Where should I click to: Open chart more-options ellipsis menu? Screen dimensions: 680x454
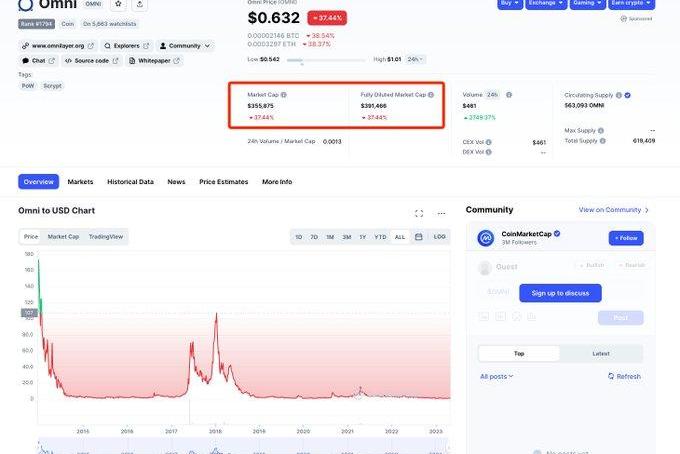(x=441, y=213)
